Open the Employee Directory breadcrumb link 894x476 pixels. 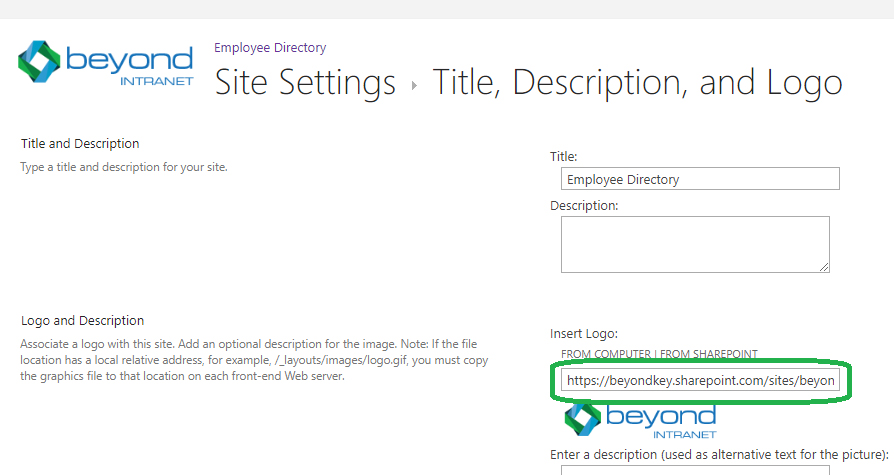270,47
